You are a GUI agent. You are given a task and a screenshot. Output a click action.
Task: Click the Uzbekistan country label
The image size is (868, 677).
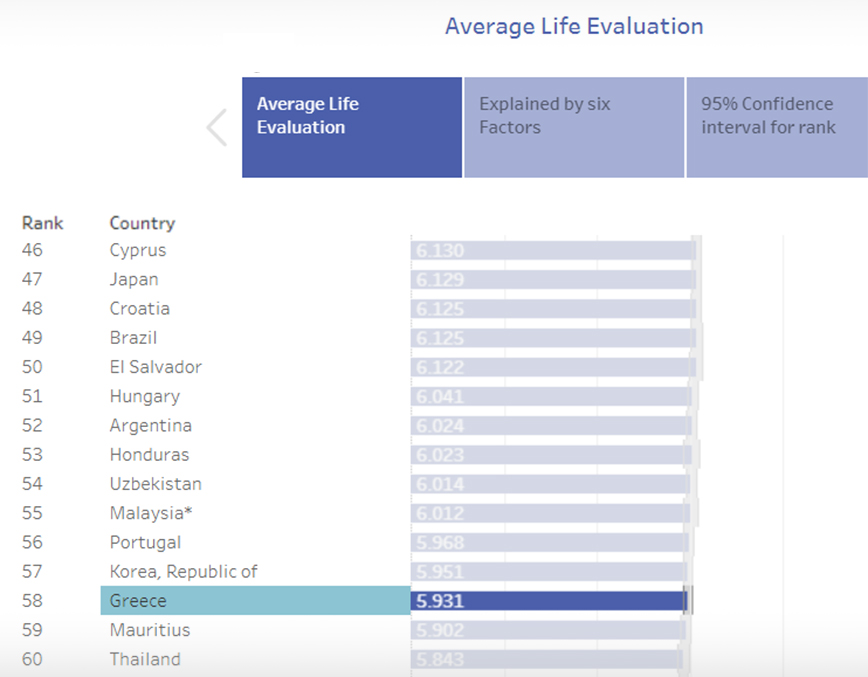(156, 484)
